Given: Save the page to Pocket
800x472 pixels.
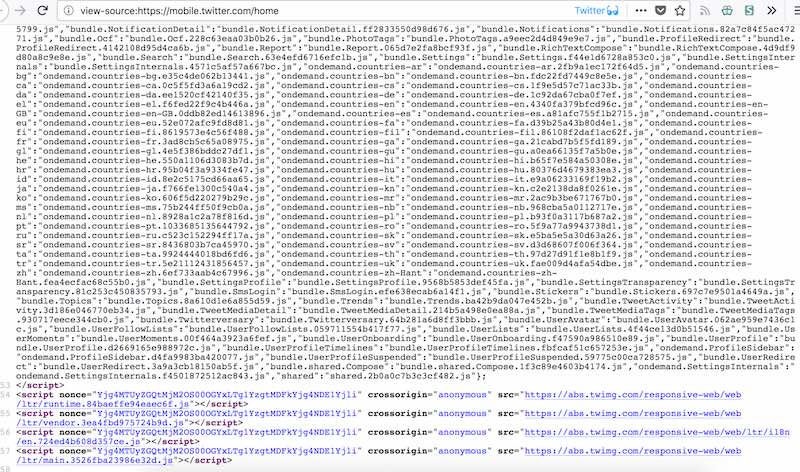Looking at the screenshot, I should pyautogui.click(x=660, y=10).
